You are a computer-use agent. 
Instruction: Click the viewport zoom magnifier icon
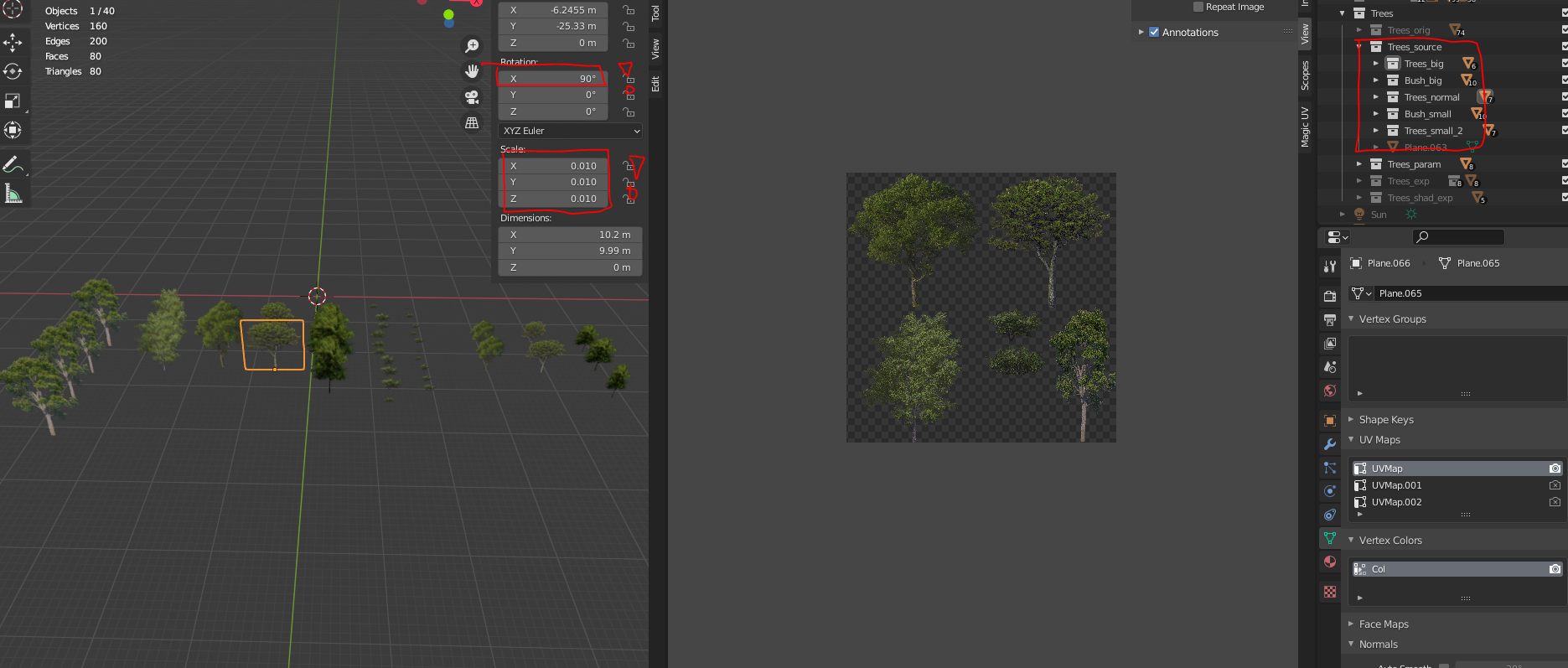point(473,45)
